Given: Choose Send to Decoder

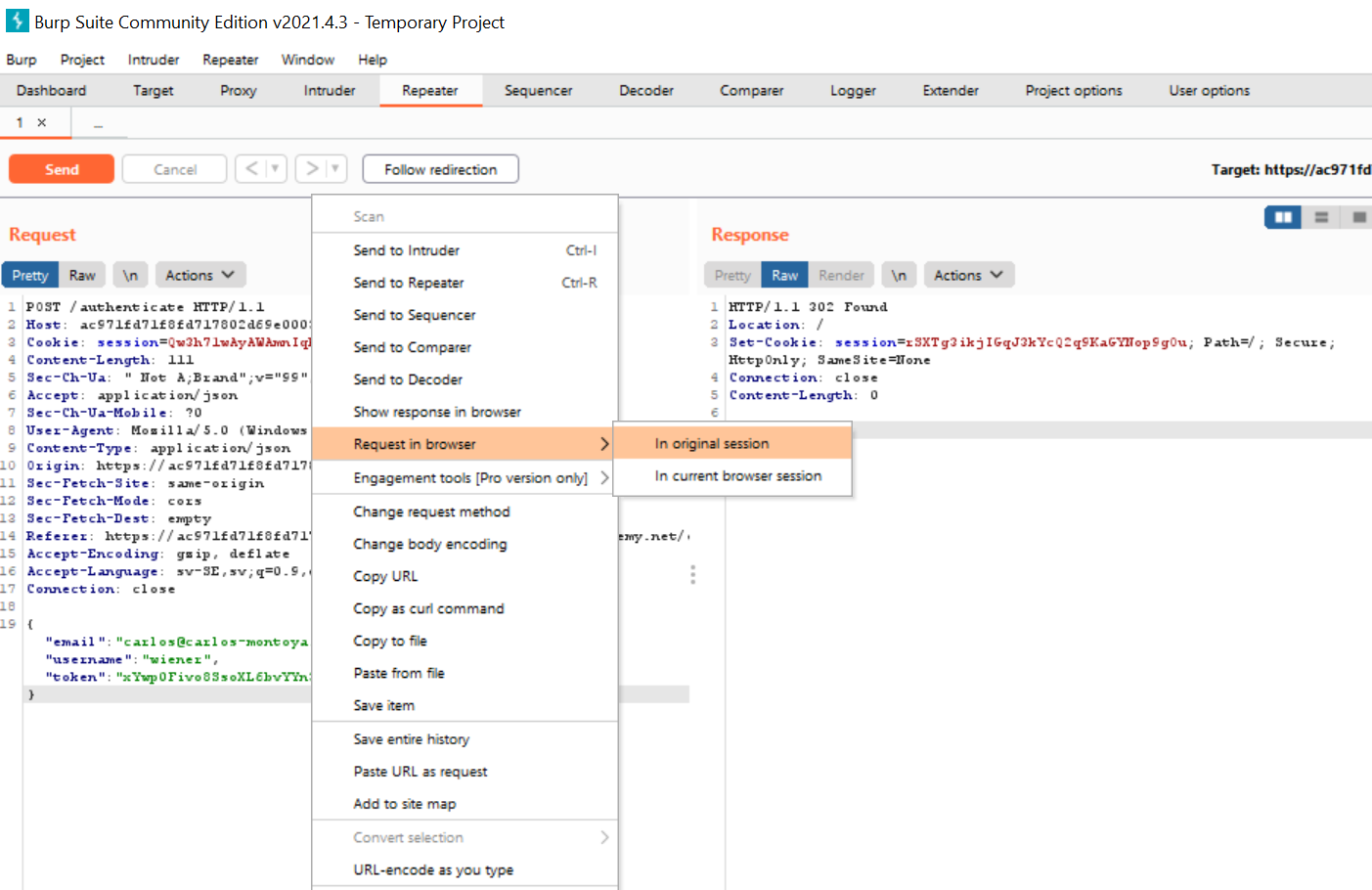Looking at the screenshot, I should click(x=465, y=379).
